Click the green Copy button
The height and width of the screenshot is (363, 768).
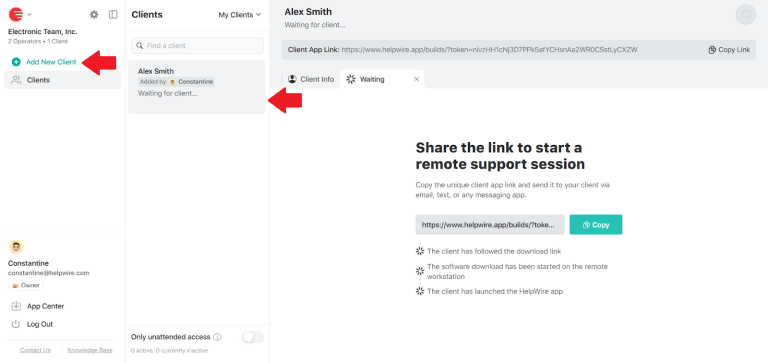pyautogui.click(x=596, y=225)
